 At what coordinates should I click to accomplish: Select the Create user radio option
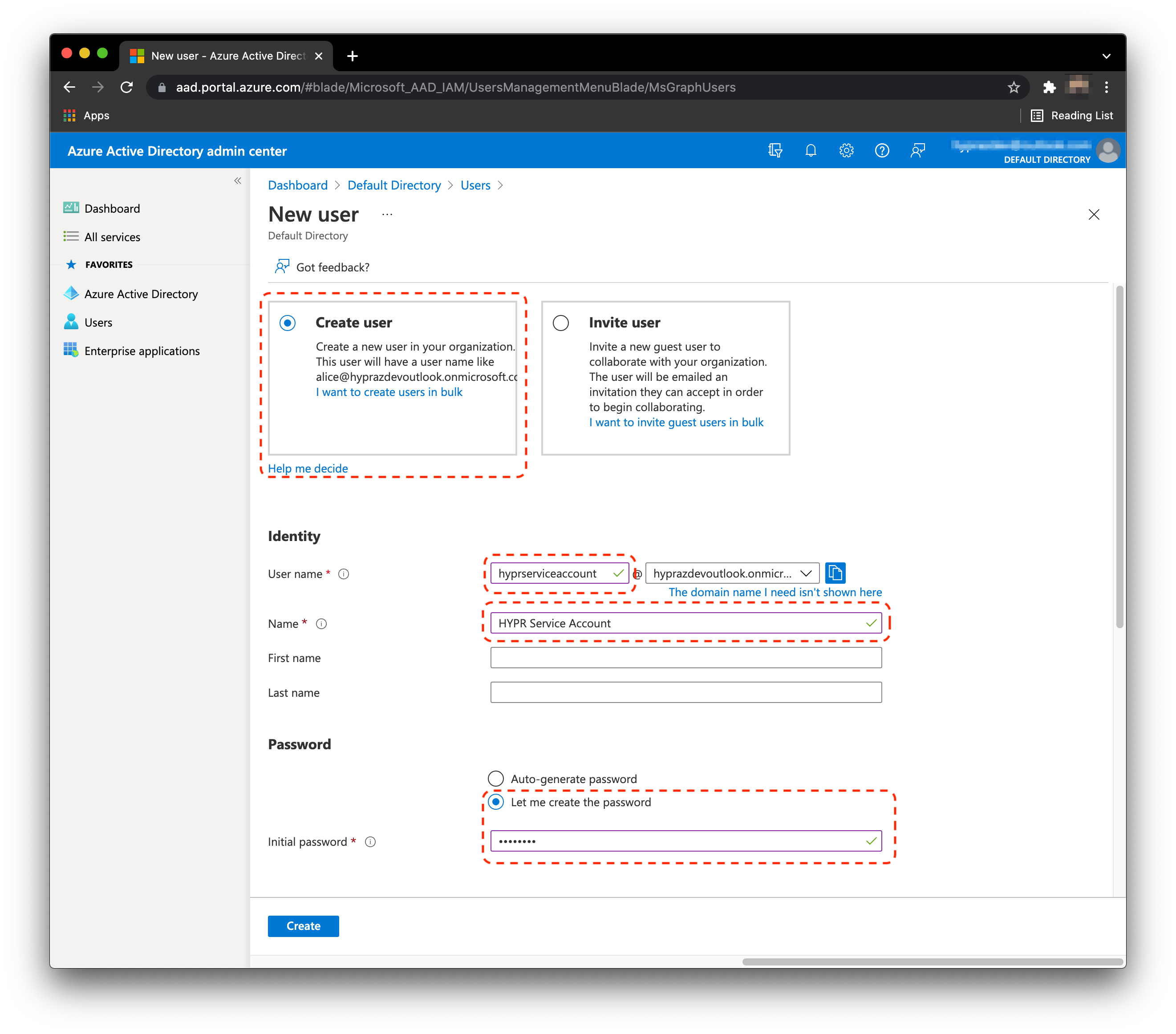288,323
